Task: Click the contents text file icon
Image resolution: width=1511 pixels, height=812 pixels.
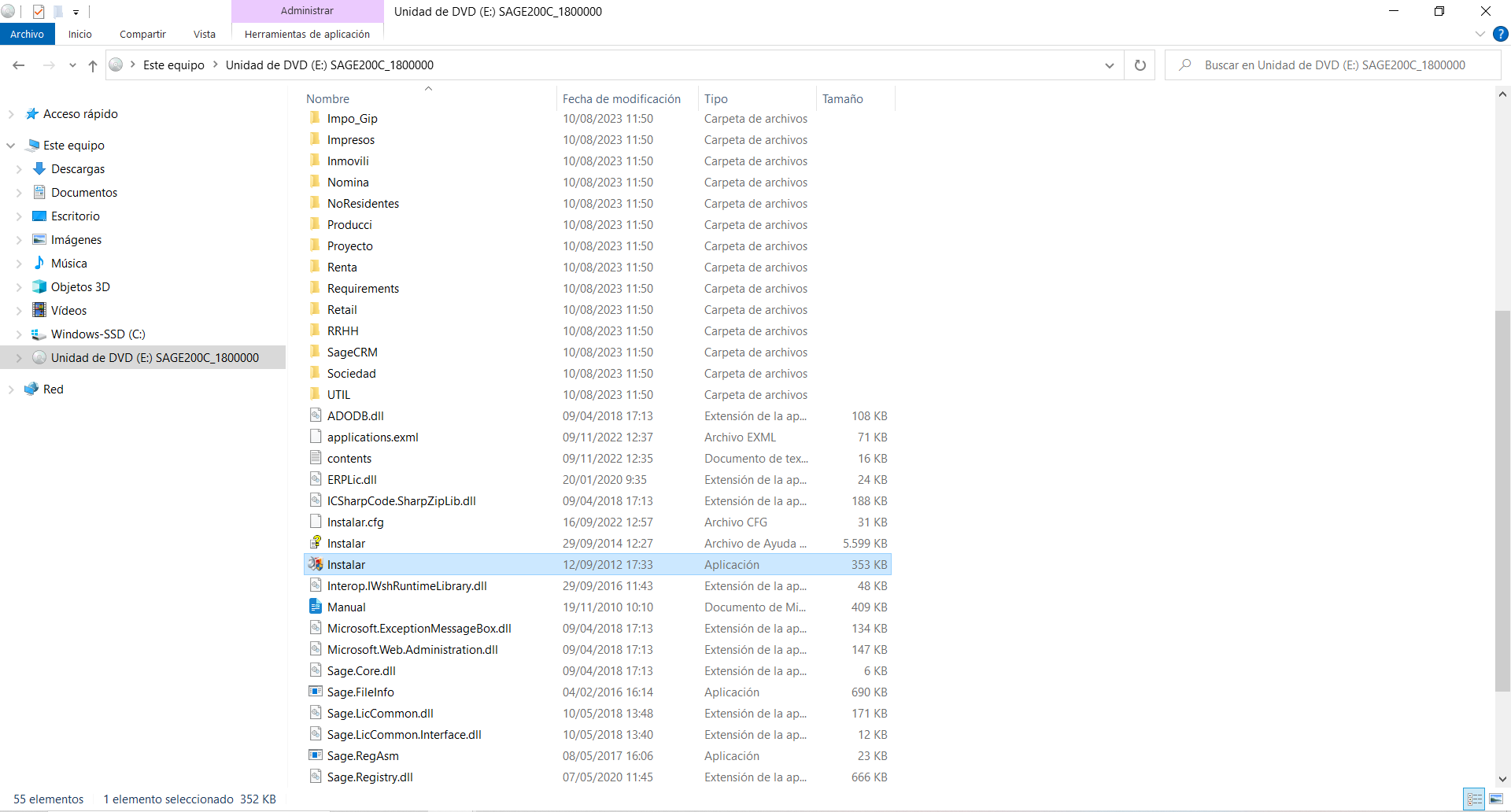Action: [x=316, y=458]
